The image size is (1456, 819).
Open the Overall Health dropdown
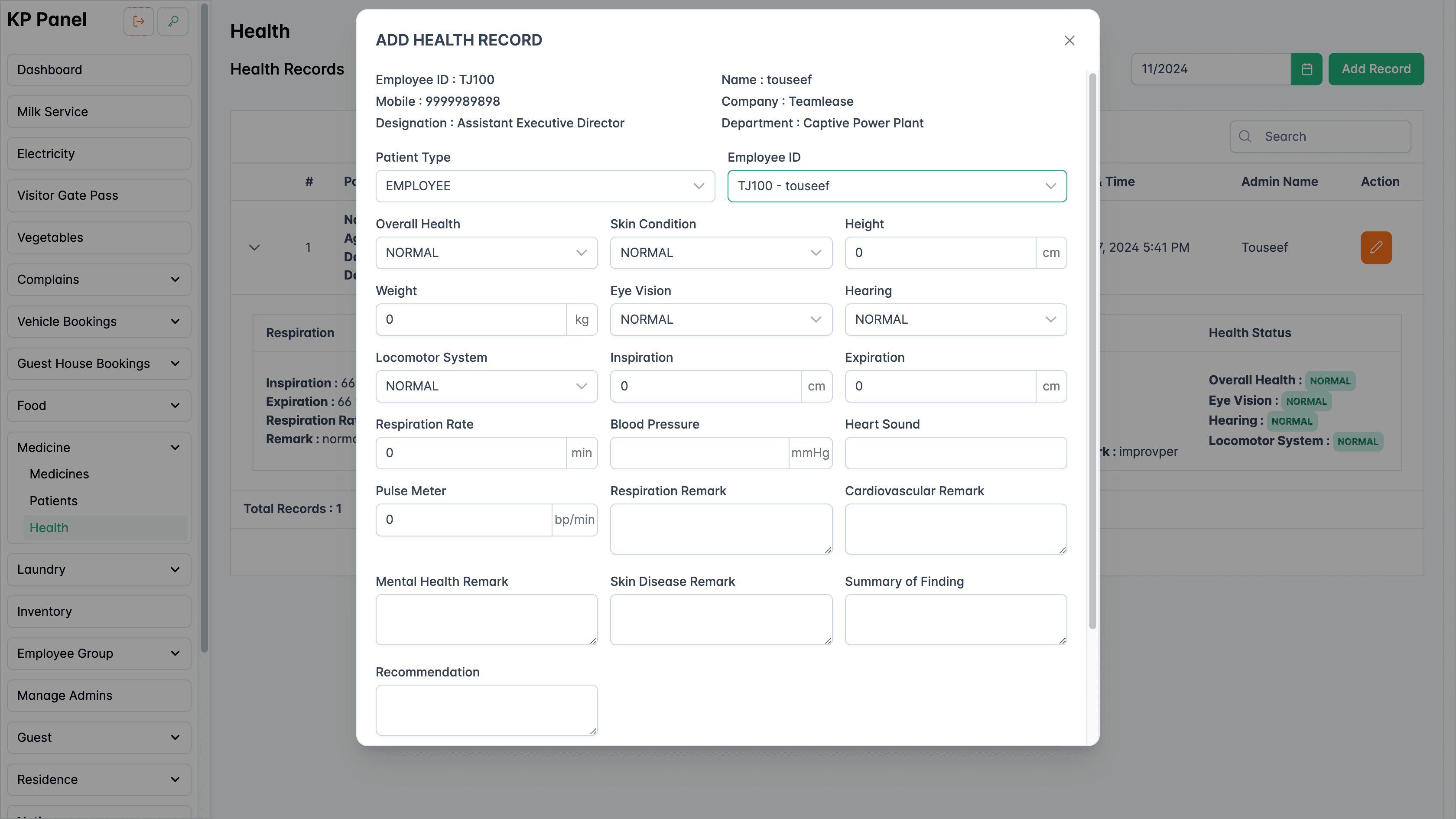(x=486, y=253)
